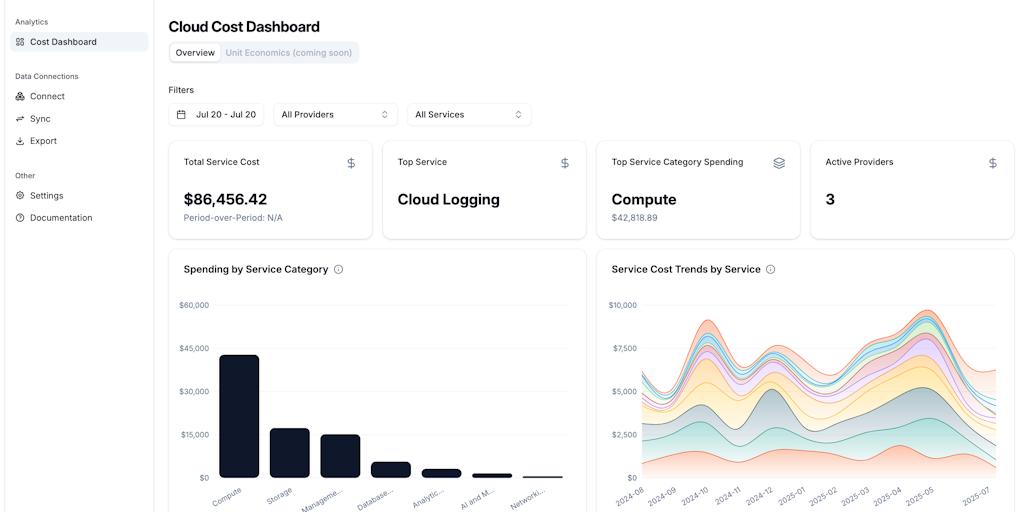Click the Database bar in chart
This screenshot has width=1024, height=512.
point(391,470)
